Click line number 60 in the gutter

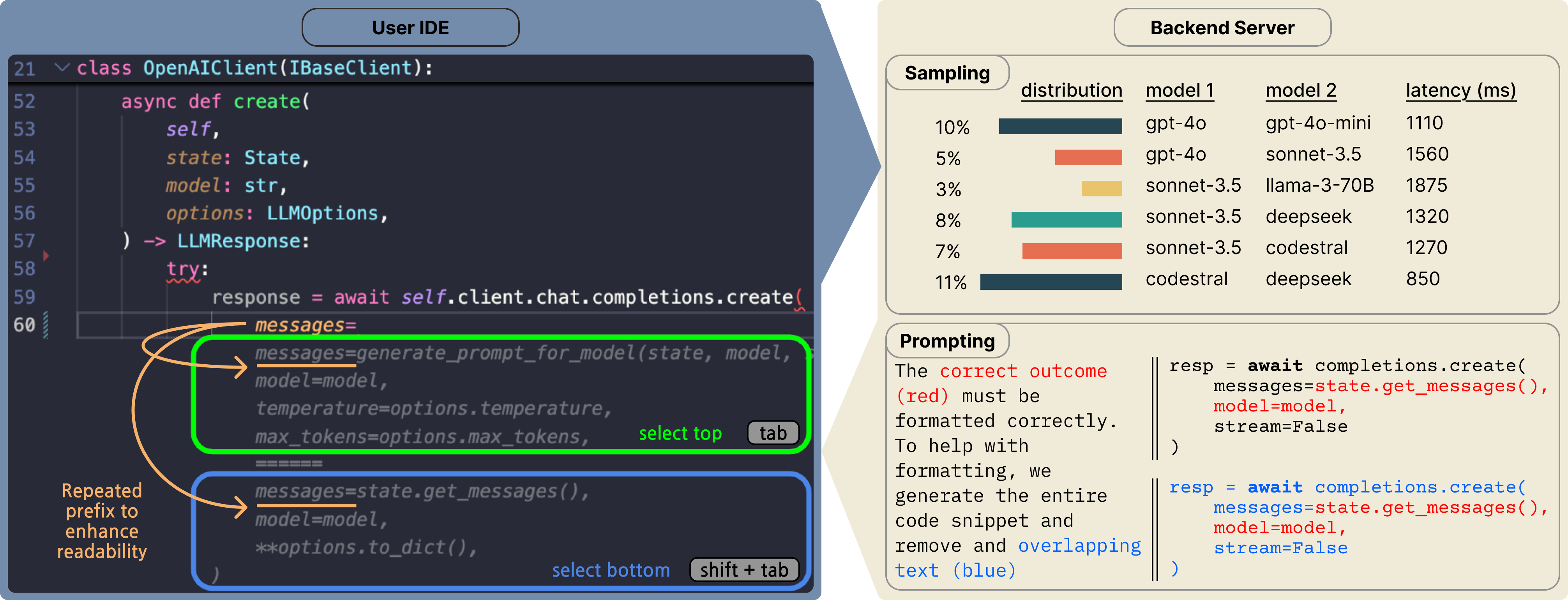point(24,325)
